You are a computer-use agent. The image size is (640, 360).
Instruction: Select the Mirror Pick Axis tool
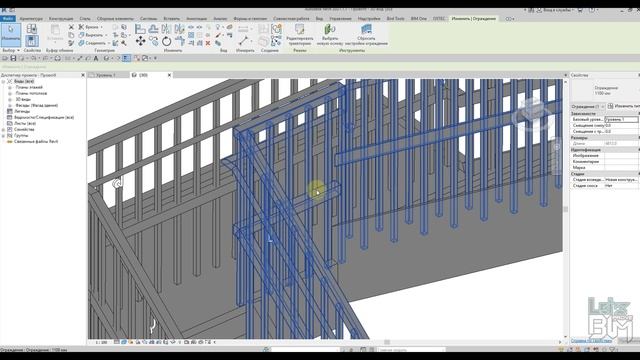[x=167, y=29]
